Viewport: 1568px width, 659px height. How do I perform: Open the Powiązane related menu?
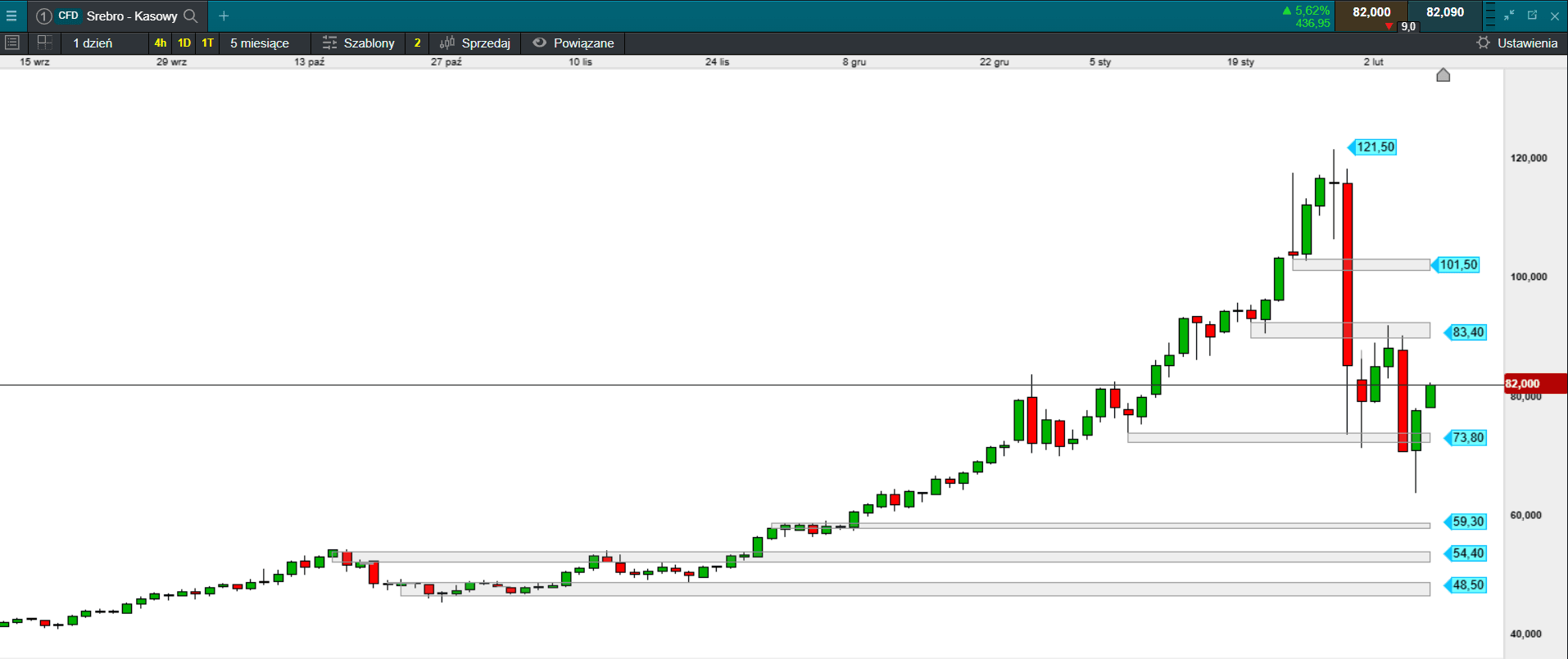573,43
